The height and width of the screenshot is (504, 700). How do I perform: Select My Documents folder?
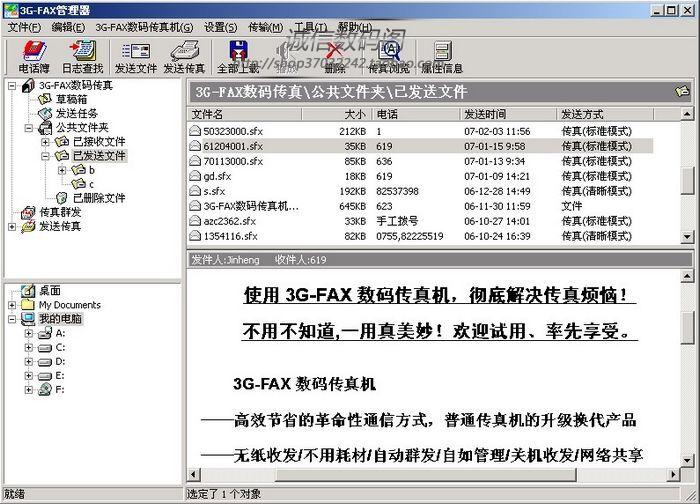(70, 305)
